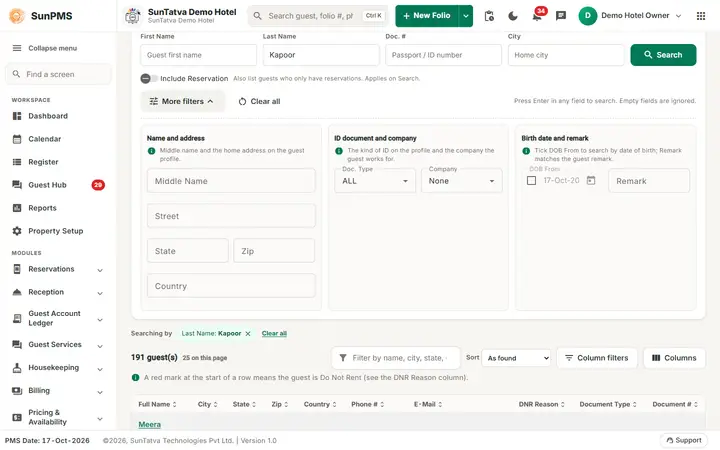Open the Sort As found dropdown
Viewport: 720px width, 450px height.
tap(516, 358)
